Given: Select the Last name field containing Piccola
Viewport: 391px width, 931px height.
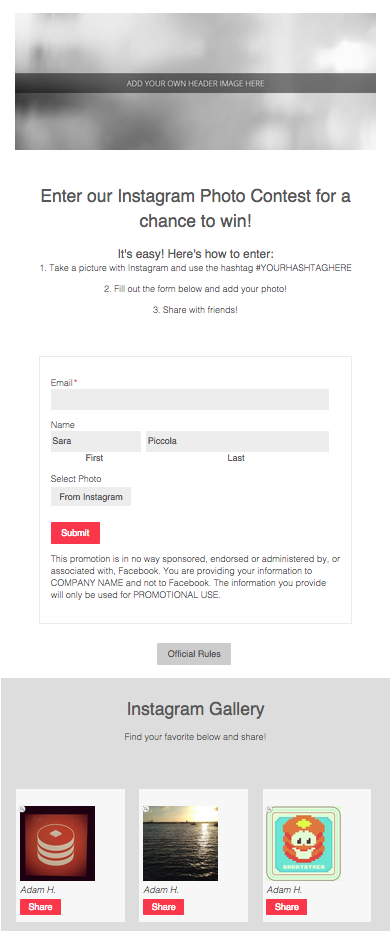Looking at the screenshot, I should 237,441.
